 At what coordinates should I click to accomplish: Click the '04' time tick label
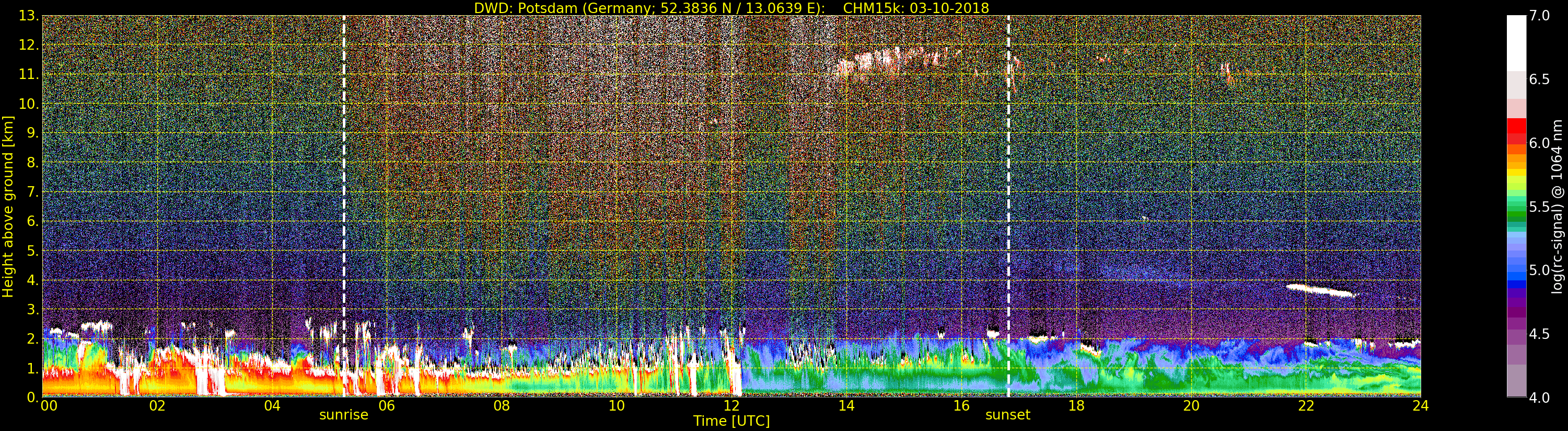[x=272, y=405]
